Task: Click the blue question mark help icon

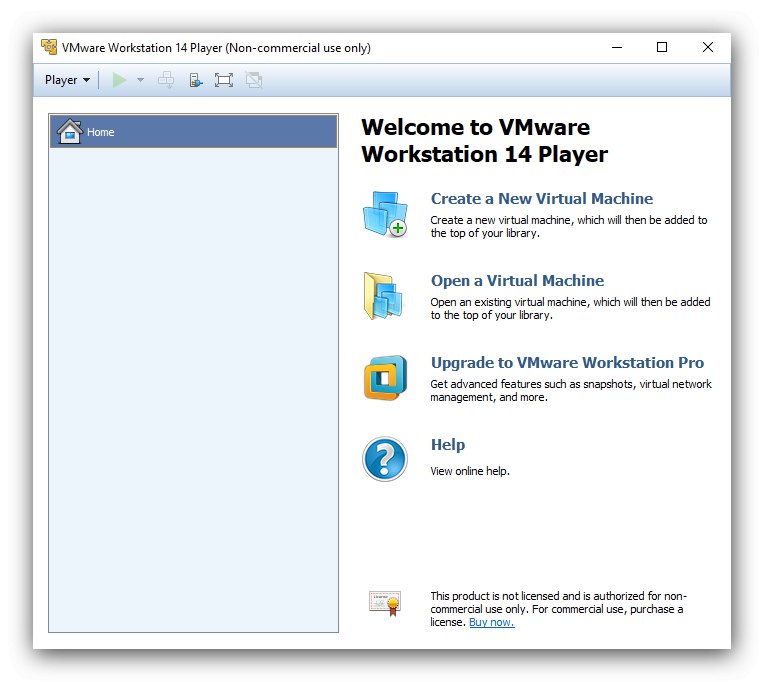Action: click(384, 459)
